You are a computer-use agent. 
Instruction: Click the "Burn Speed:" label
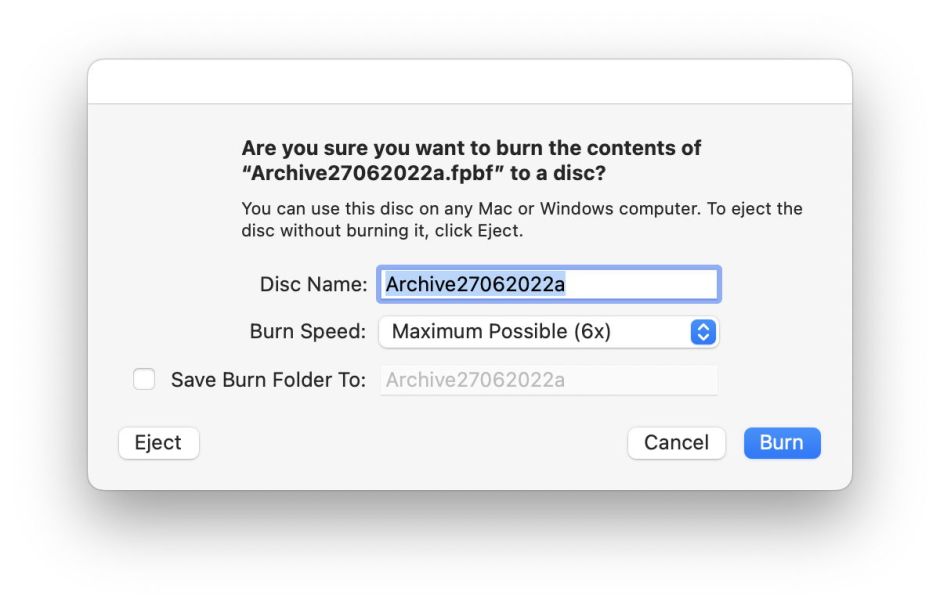(308, 332)
